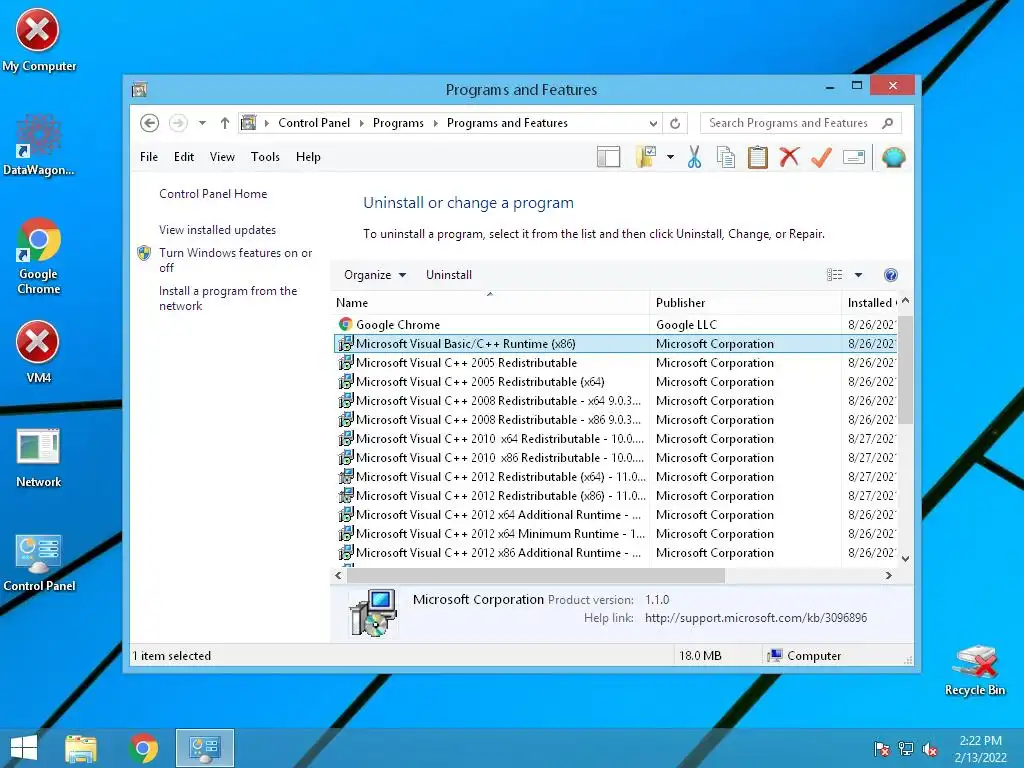Click the change view list icon
1024x768 pixels.
tap(835, 275)
